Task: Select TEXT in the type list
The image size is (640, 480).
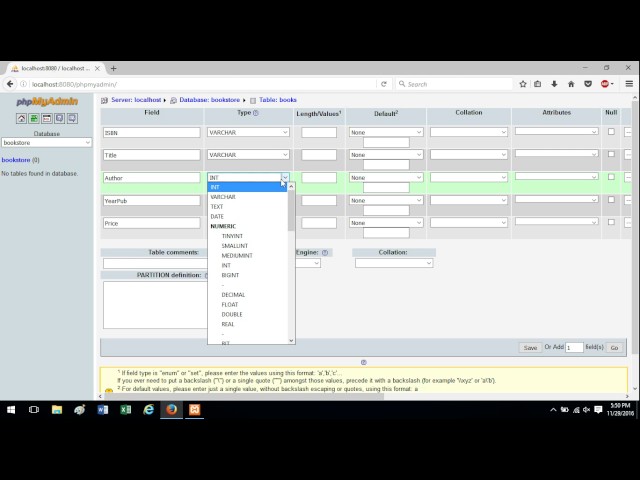Action: 248,207
